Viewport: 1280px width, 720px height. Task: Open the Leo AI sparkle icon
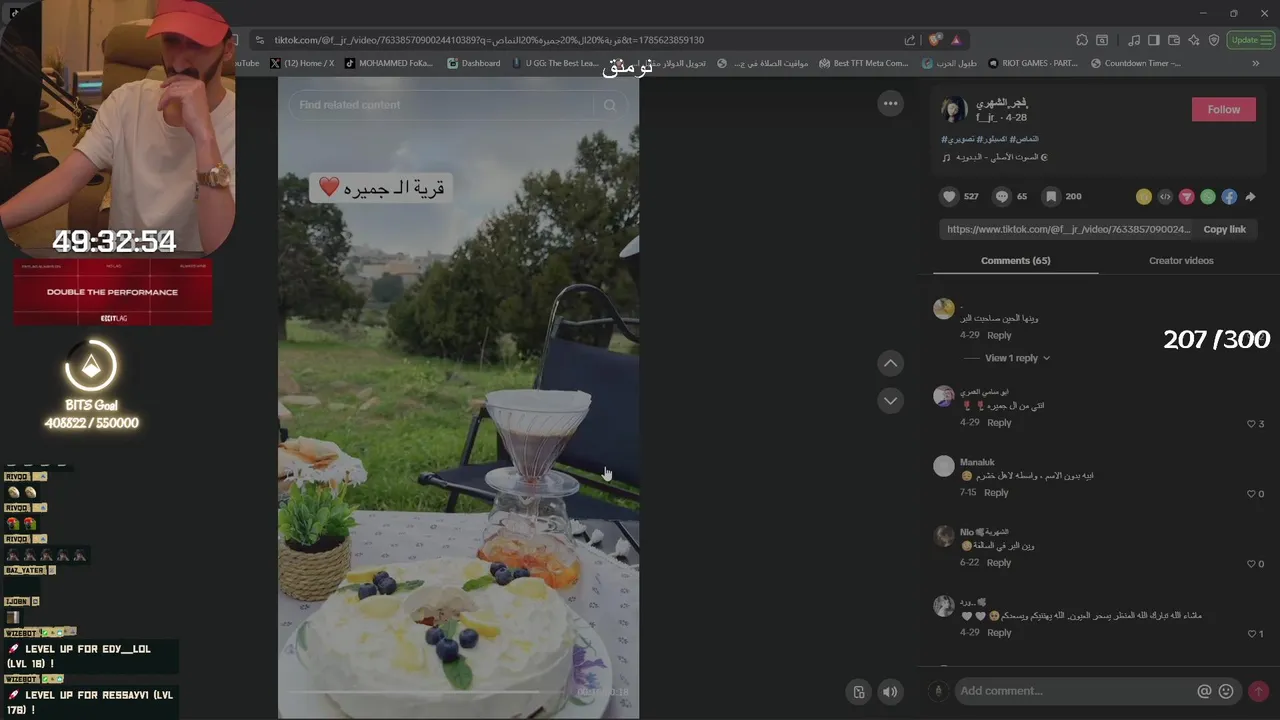click(1194, 40)
